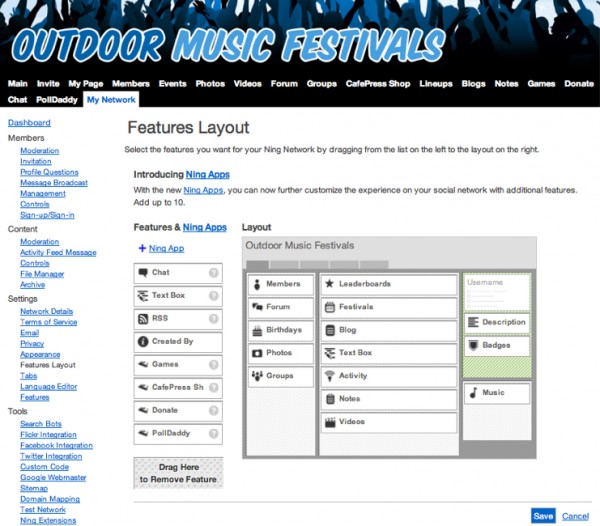Add a Ning App

tap(166, 249)
